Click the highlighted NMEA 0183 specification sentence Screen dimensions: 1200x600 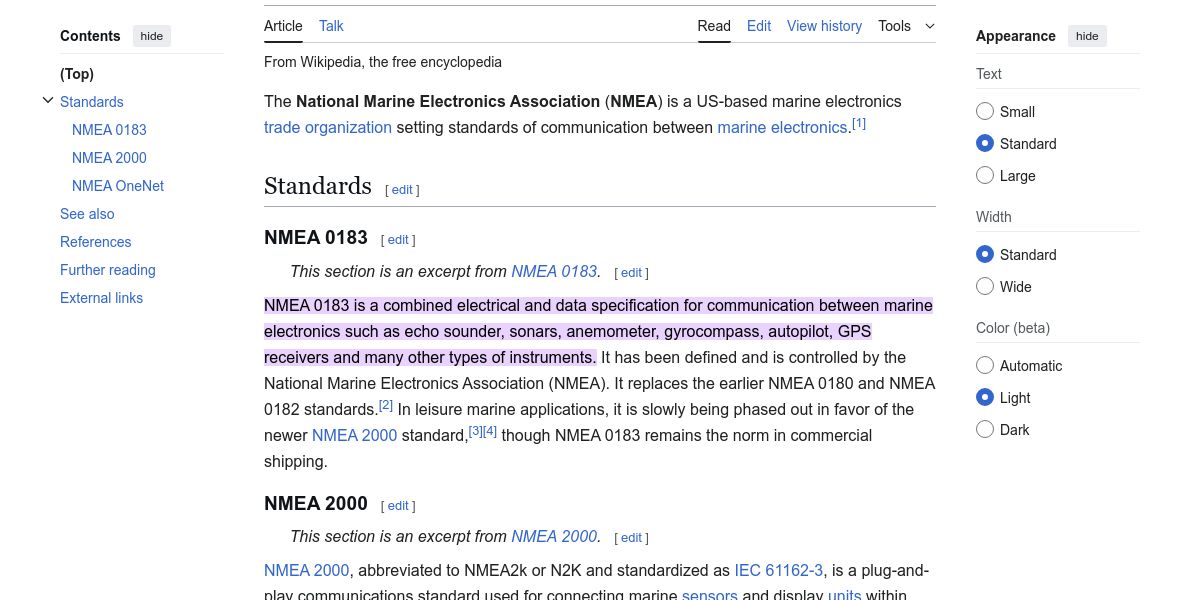pos(598,331)
